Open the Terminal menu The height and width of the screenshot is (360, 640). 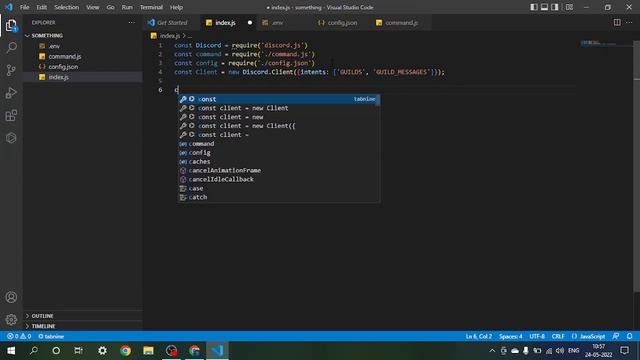pyautogui.click(x=151, y=7)
